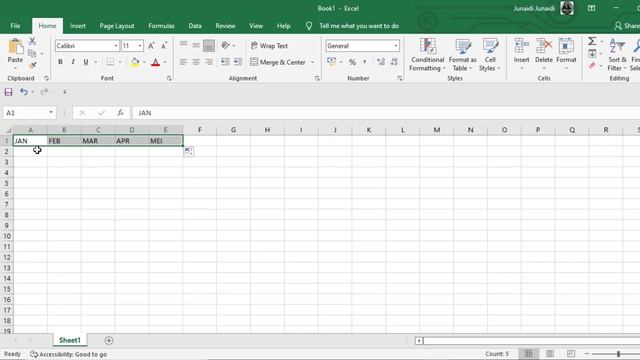Open Cell Styles gallery
This screenshot has height=360, width=640.
point(490,55)
